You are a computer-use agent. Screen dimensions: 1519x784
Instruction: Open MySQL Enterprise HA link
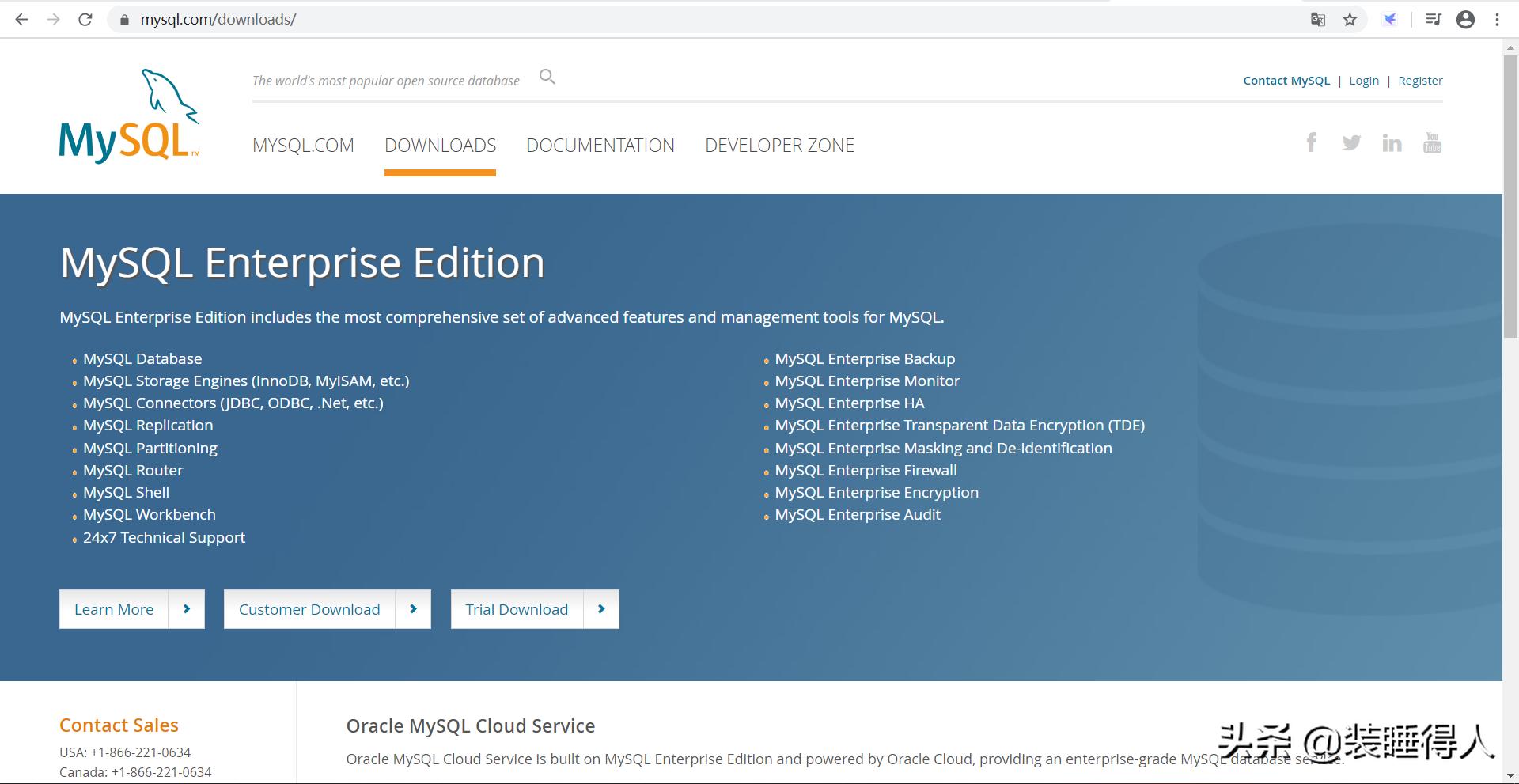(x=850, y=403)
